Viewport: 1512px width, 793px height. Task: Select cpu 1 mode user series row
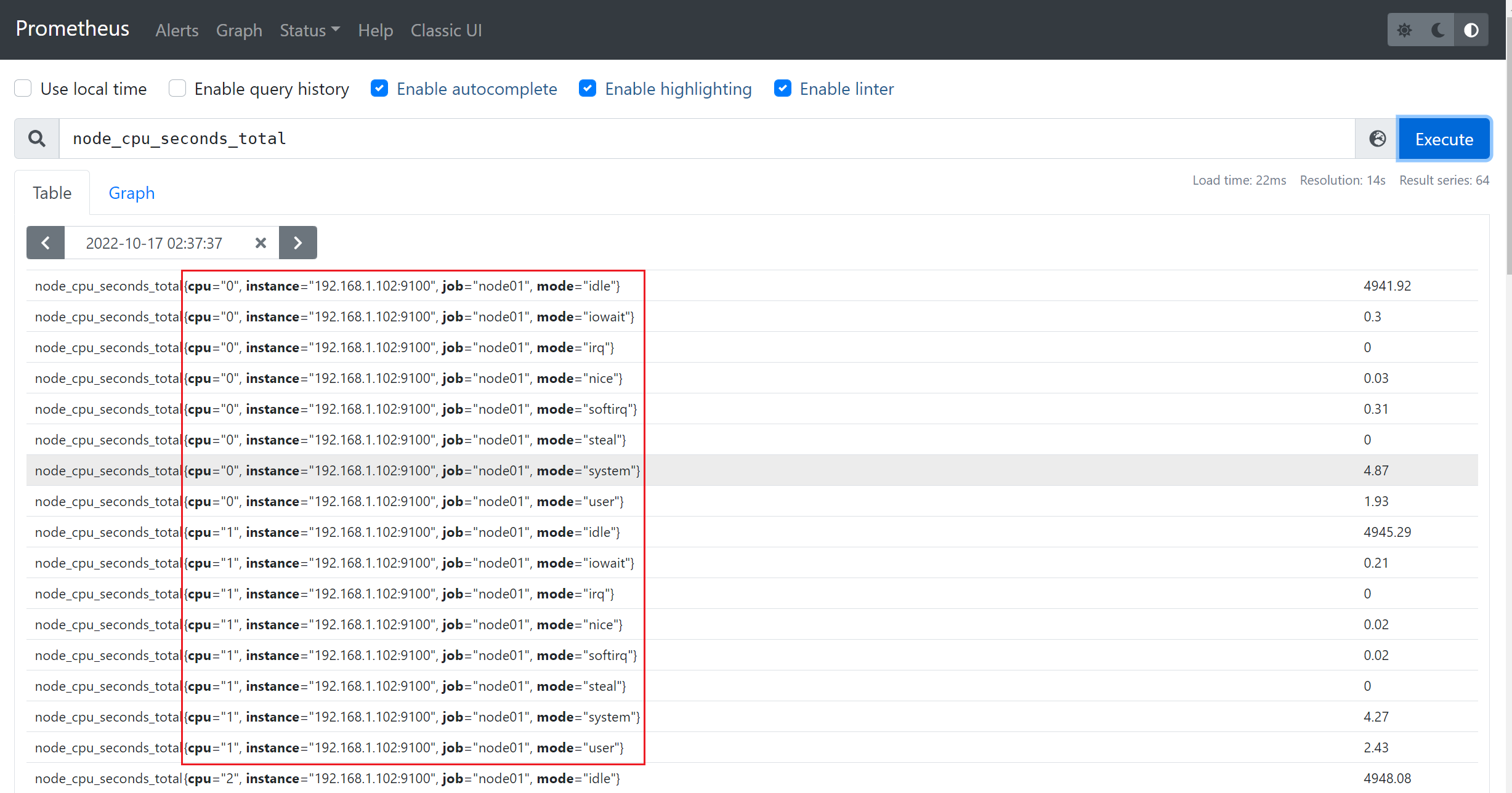[x=752, y=747]
